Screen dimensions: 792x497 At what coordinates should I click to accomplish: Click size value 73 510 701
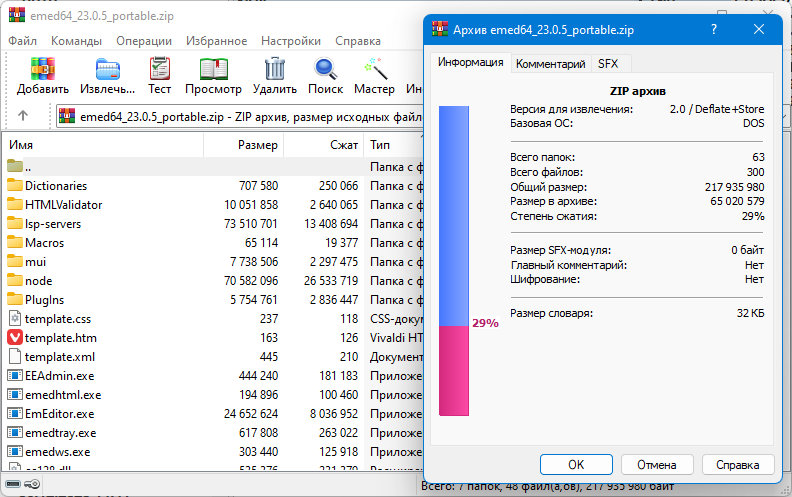[x=251, y=223]
